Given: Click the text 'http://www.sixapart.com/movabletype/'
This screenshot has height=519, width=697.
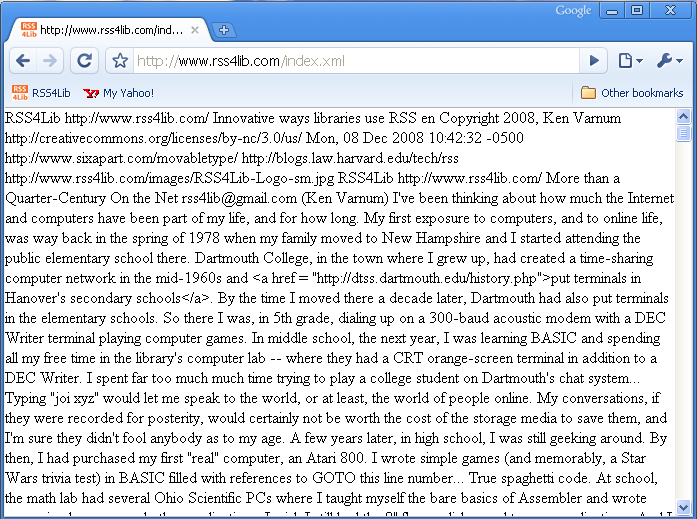Looking at the screenshot, I should coord(121,158).
